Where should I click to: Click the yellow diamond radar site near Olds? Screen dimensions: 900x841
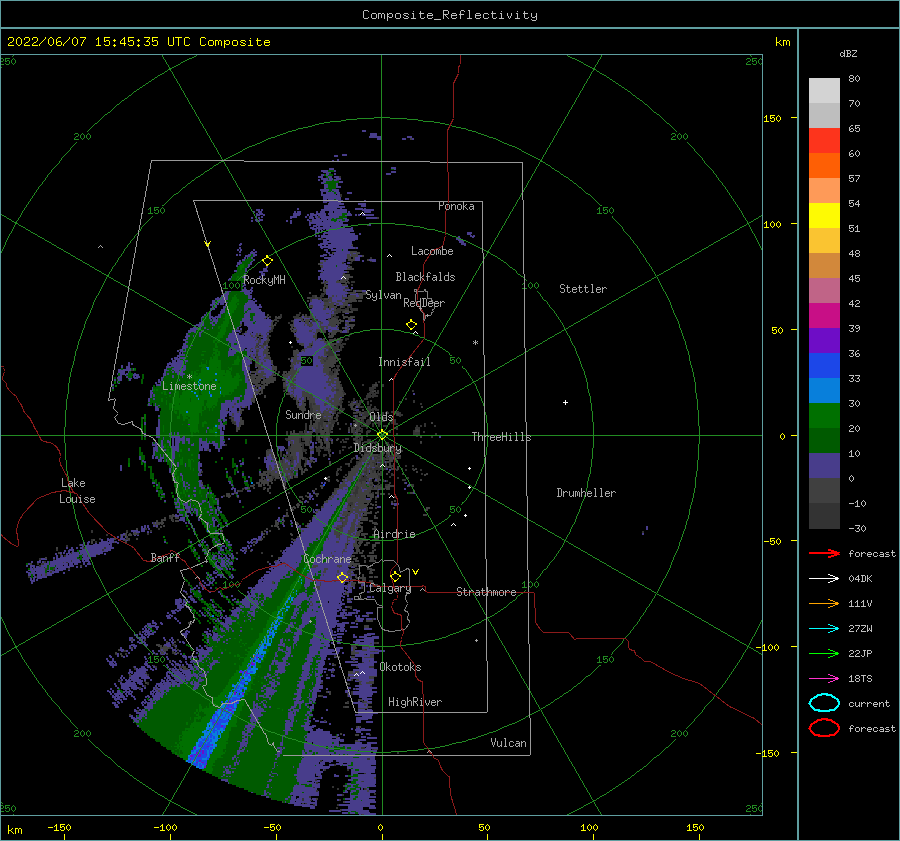(382, 435)
